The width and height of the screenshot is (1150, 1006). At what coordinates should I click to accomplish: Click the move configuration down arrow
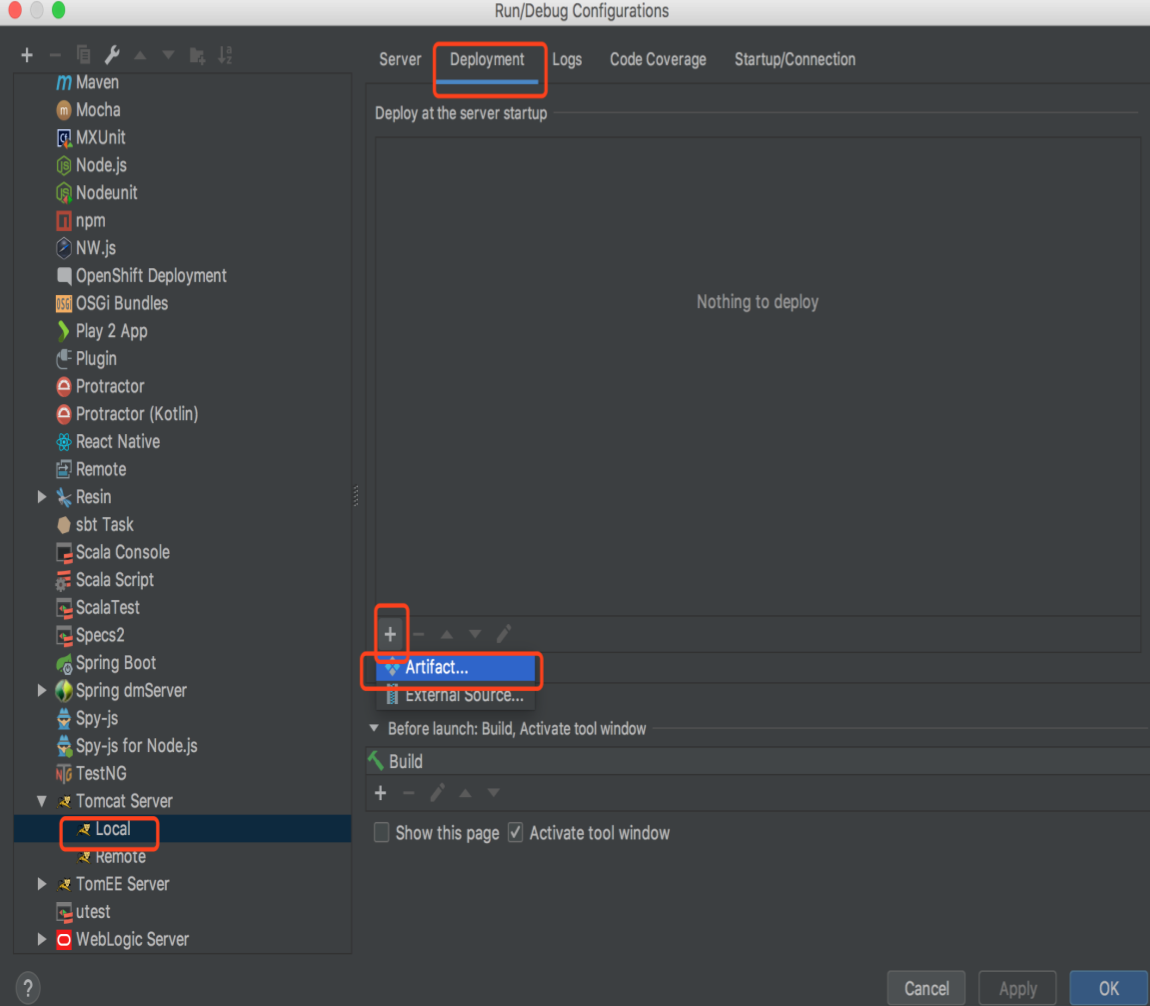tap(168, 55)
